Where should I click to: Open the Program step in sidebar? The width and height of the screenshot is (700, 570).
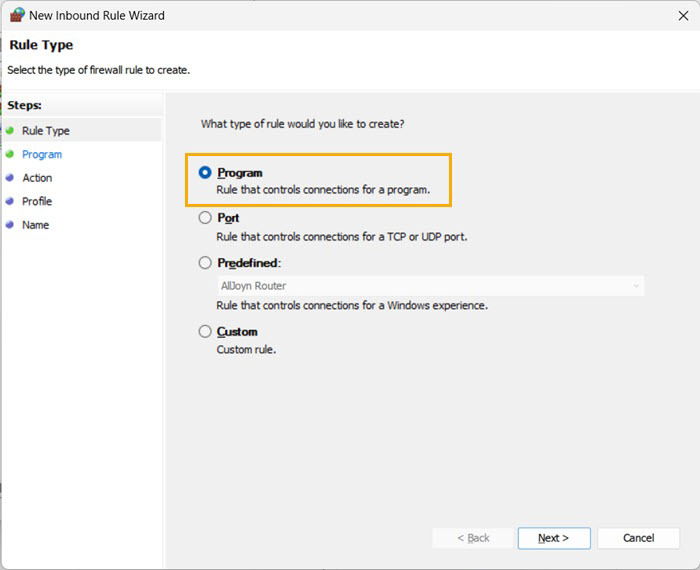tap(42, 154)
